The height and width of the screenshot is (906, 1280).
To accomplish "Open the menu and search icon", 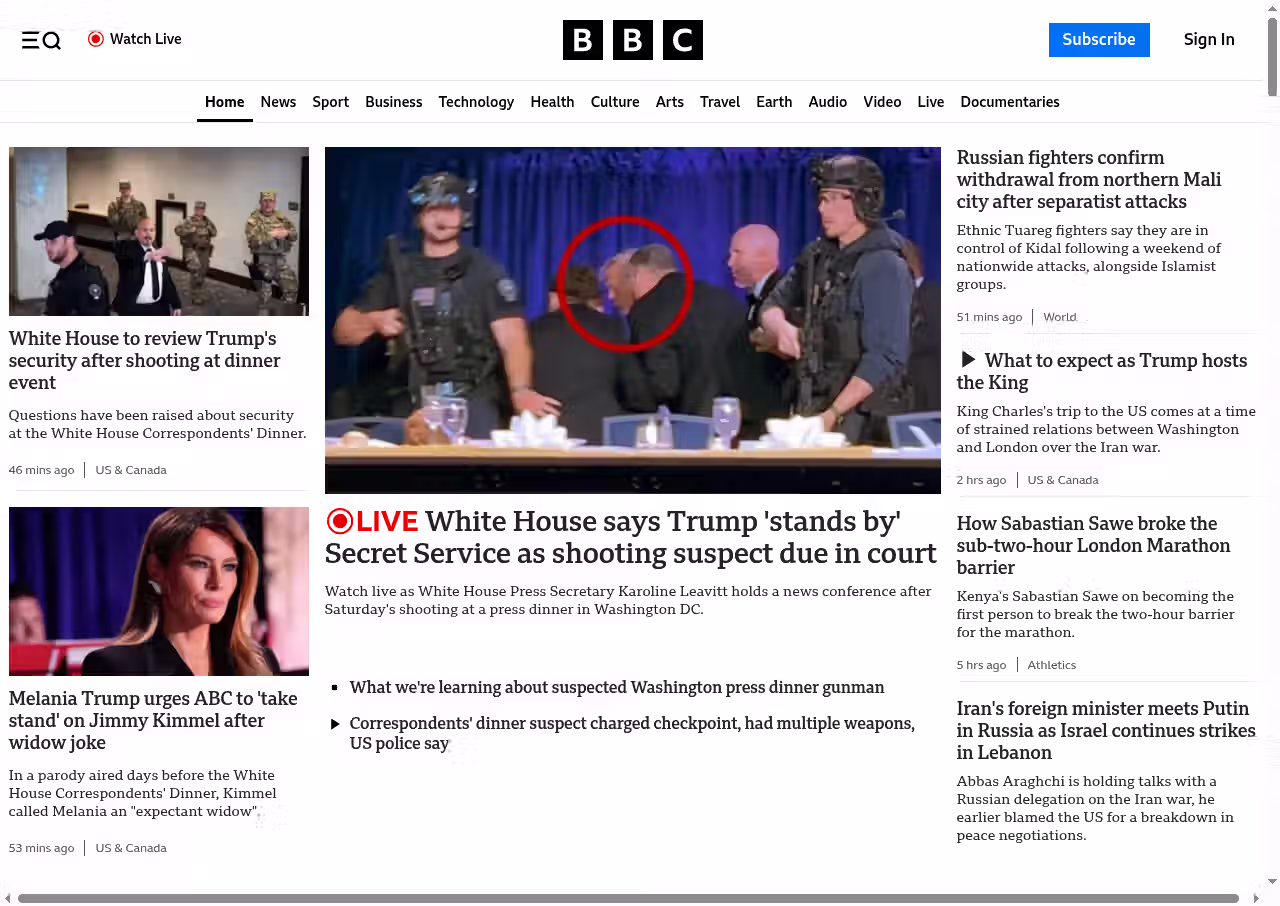I will pyautogui.click(x=41, y=40).
